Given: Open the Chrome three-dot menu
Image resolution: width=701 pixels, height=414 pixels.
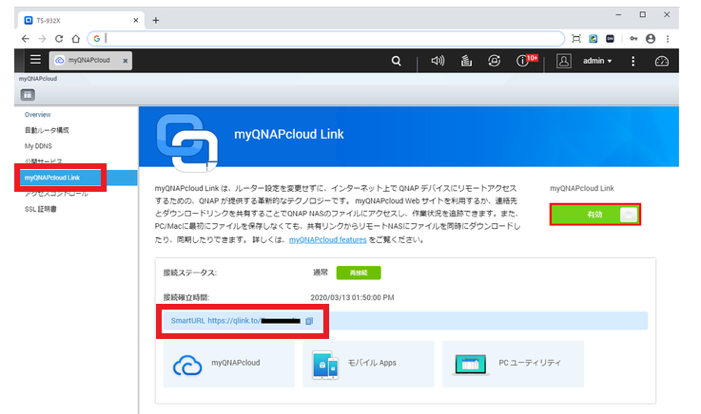Looking at the screenshot, I should [x=667, y=39].
